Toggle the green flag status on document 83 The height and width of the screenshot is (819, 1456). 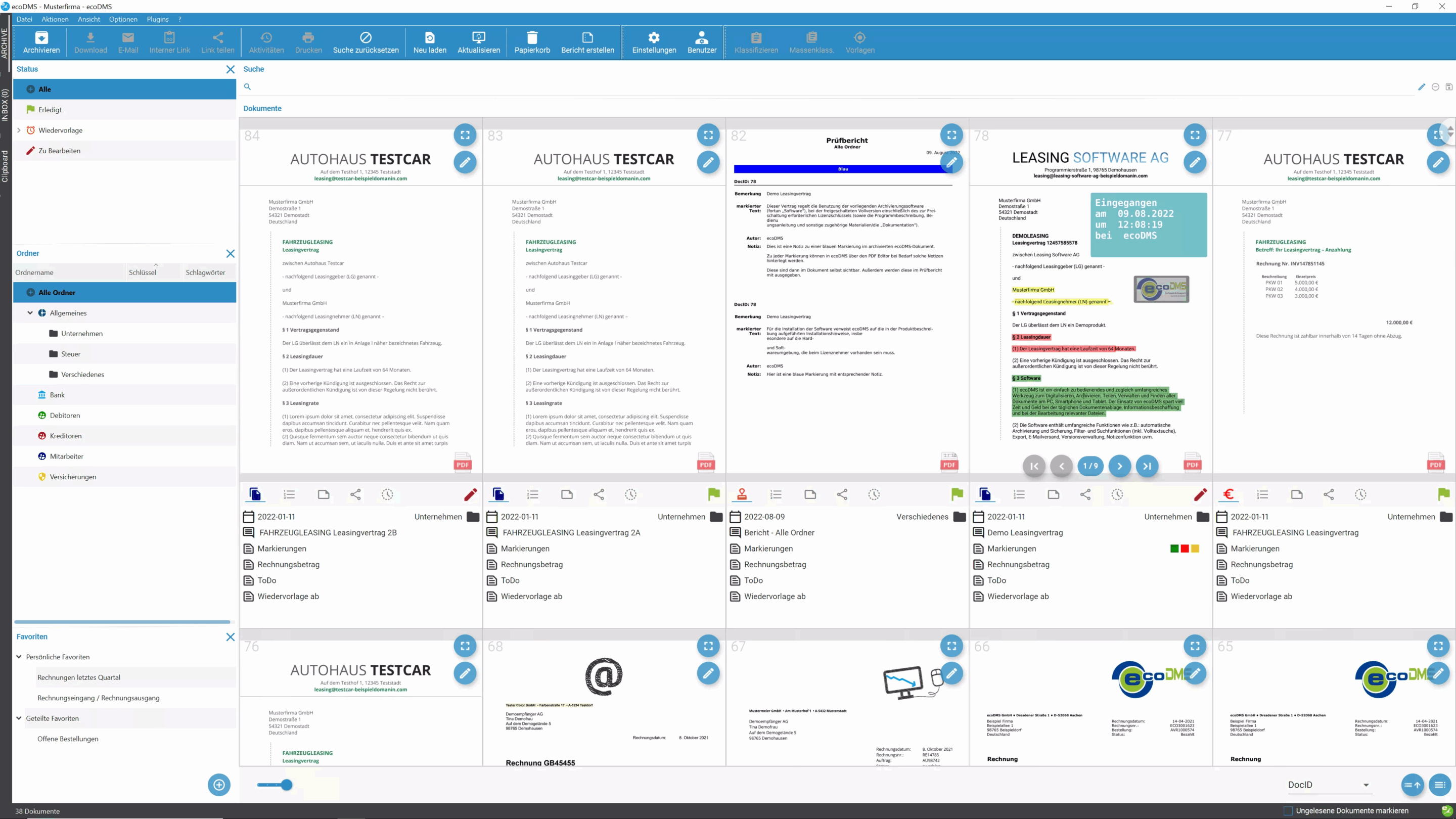(x=714, y=494)
